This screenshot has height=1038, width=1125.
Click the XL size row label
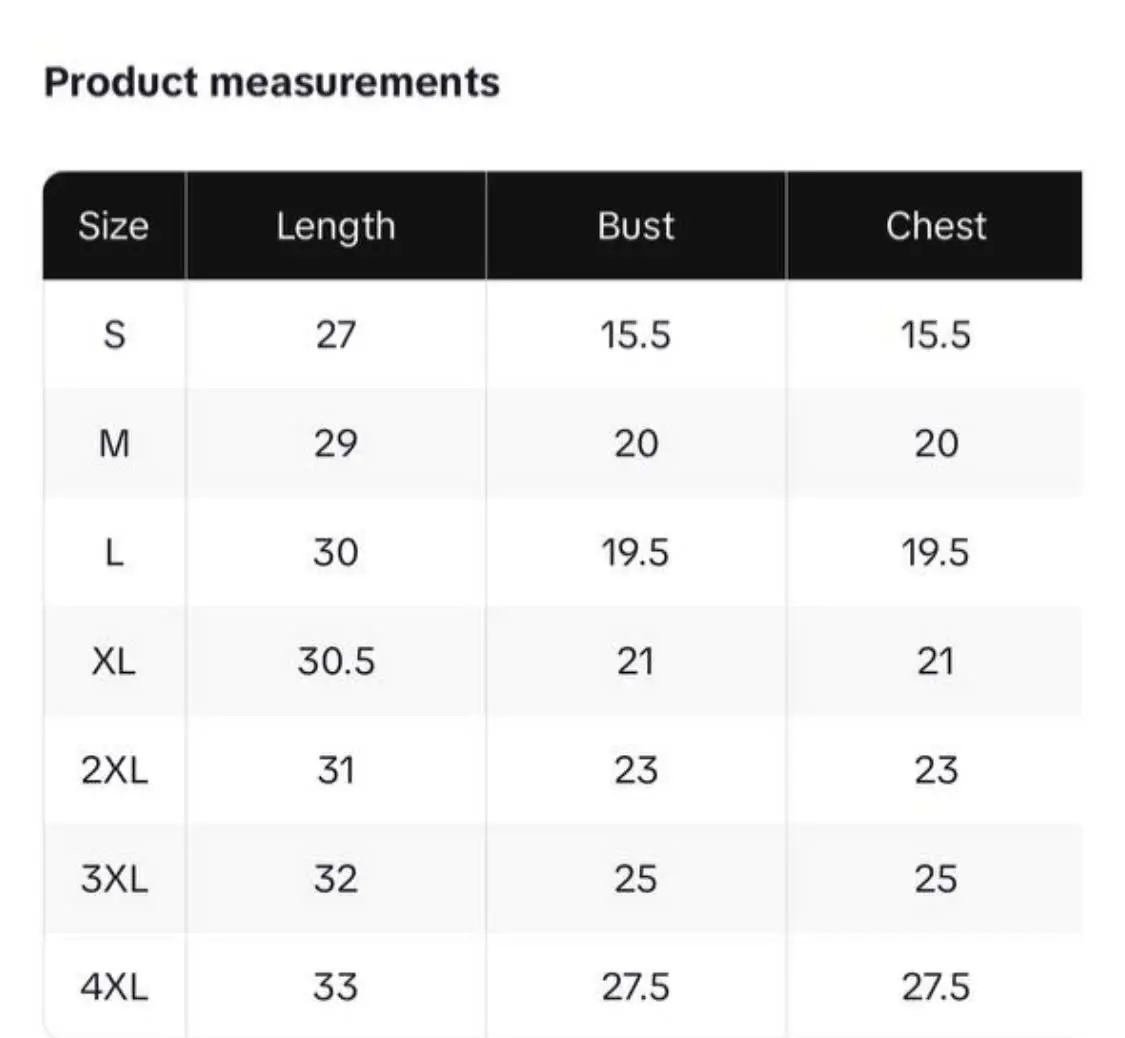click(x=114, y=662)
